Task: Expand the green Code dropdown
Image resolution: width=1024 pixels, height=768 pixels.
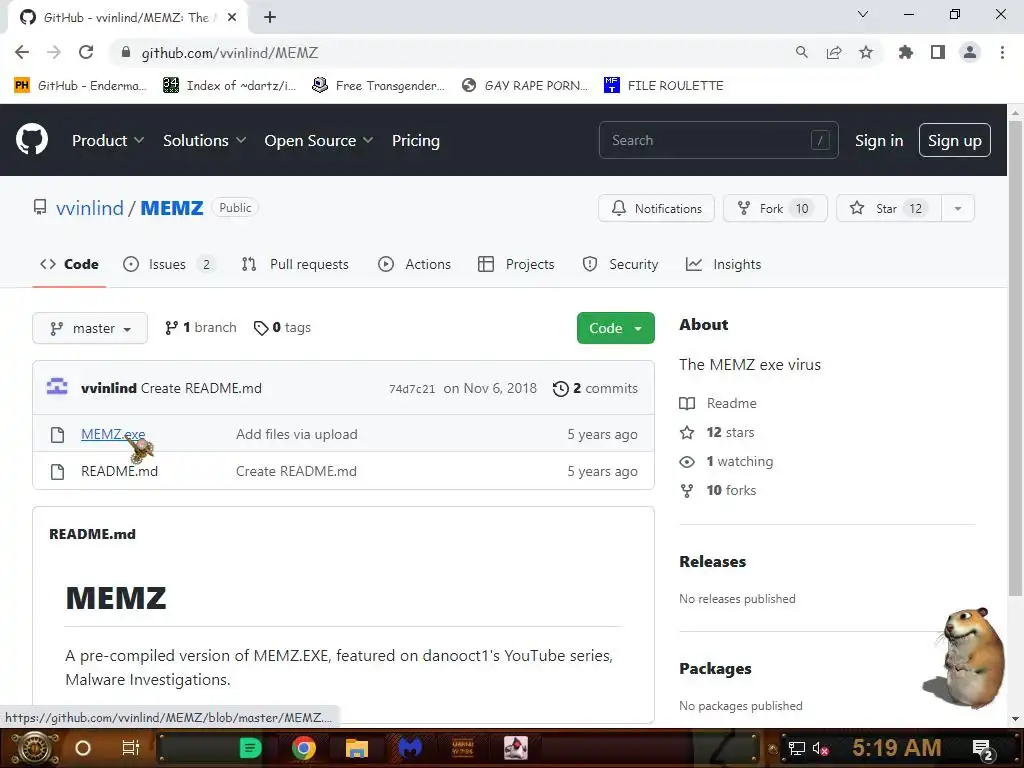Action: pyautogui.click(x=615, y=328)
